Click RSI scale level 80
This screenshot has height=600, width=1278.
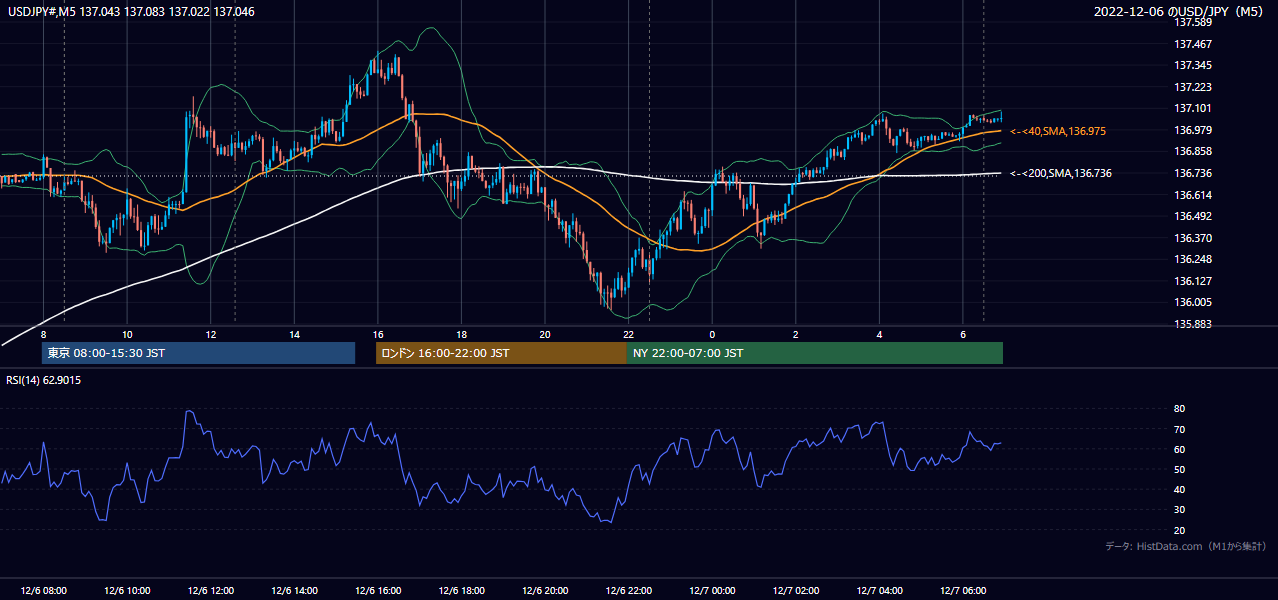(1179, 409)
